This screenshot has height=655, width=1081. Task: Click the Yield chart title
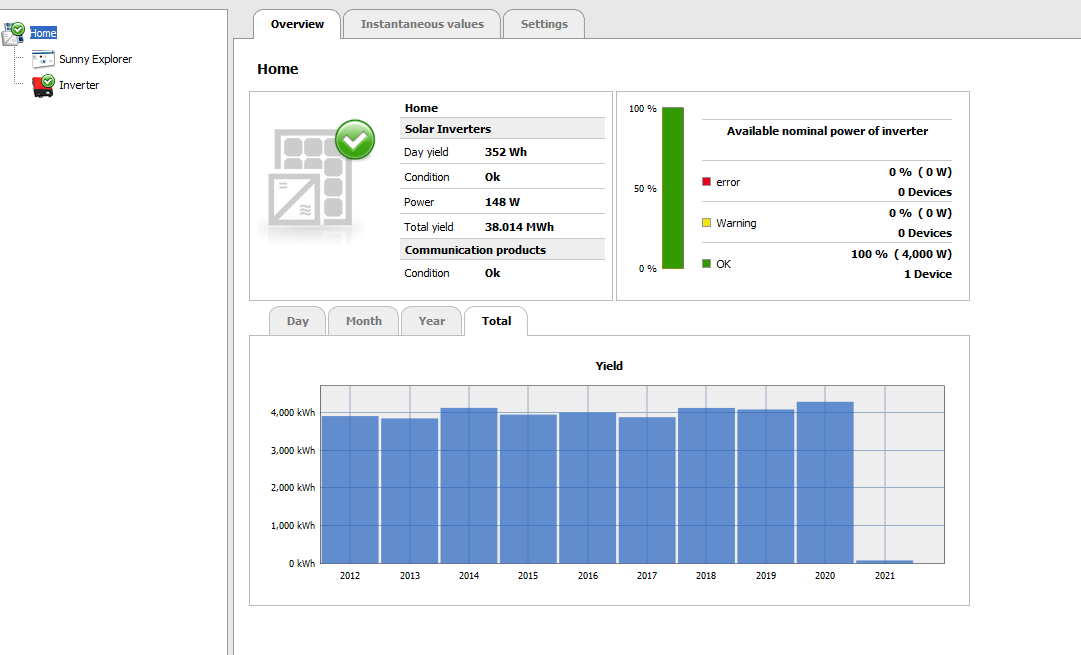coord(609,366)
